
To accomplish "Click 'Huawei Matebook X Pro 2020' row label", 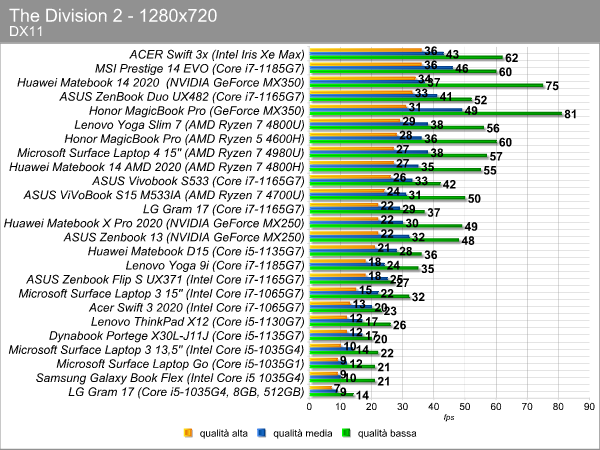I will tap(154, 223).
